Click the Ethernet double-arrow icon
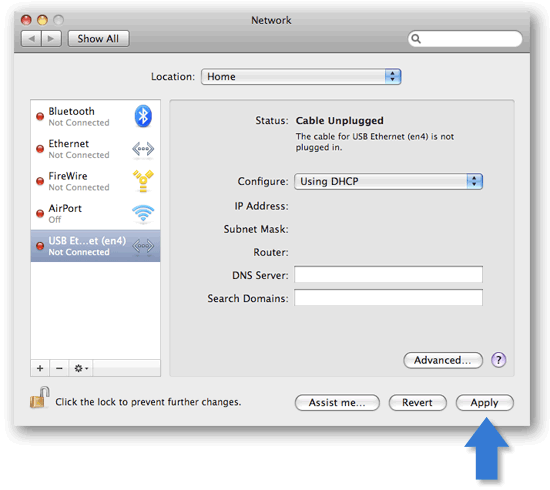 tap(143, 149)
